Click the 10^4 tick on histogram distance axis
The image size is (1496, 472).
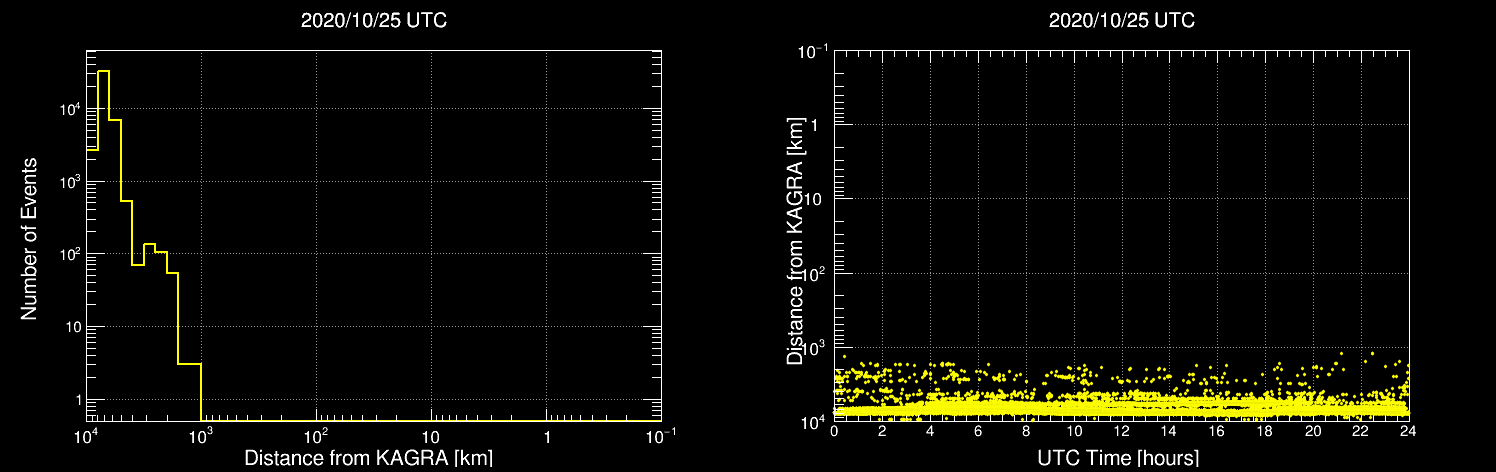click(x=86, y=435)
